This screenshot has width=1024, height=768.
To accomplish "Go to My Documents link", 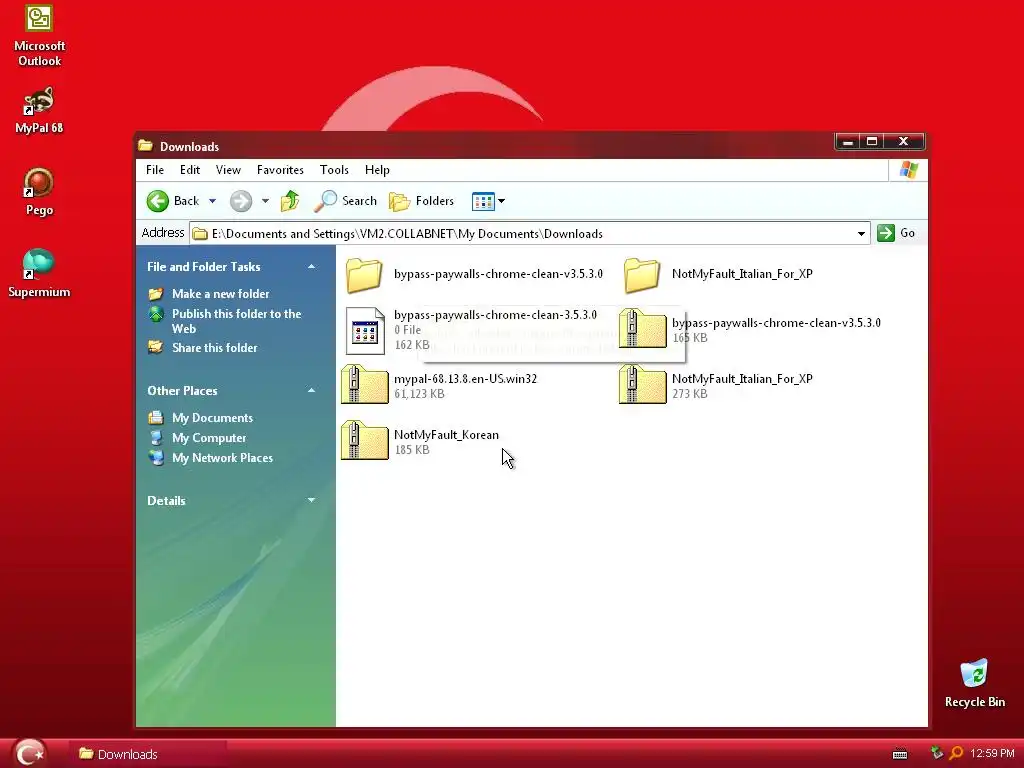I will click(x=212, y=418).
